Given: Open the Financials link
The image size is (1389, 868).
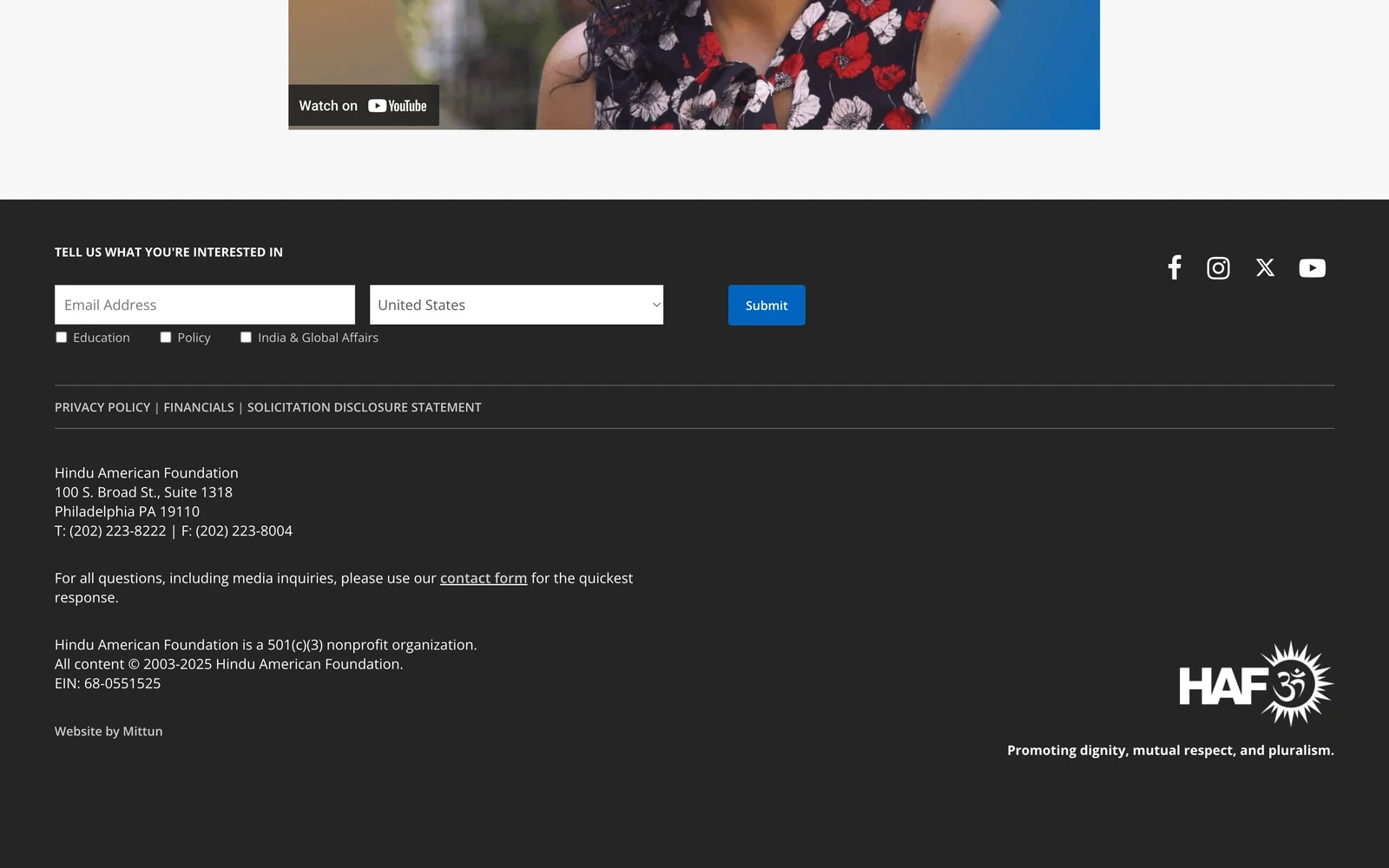Looking at the screenshot, I should (199, 407).
